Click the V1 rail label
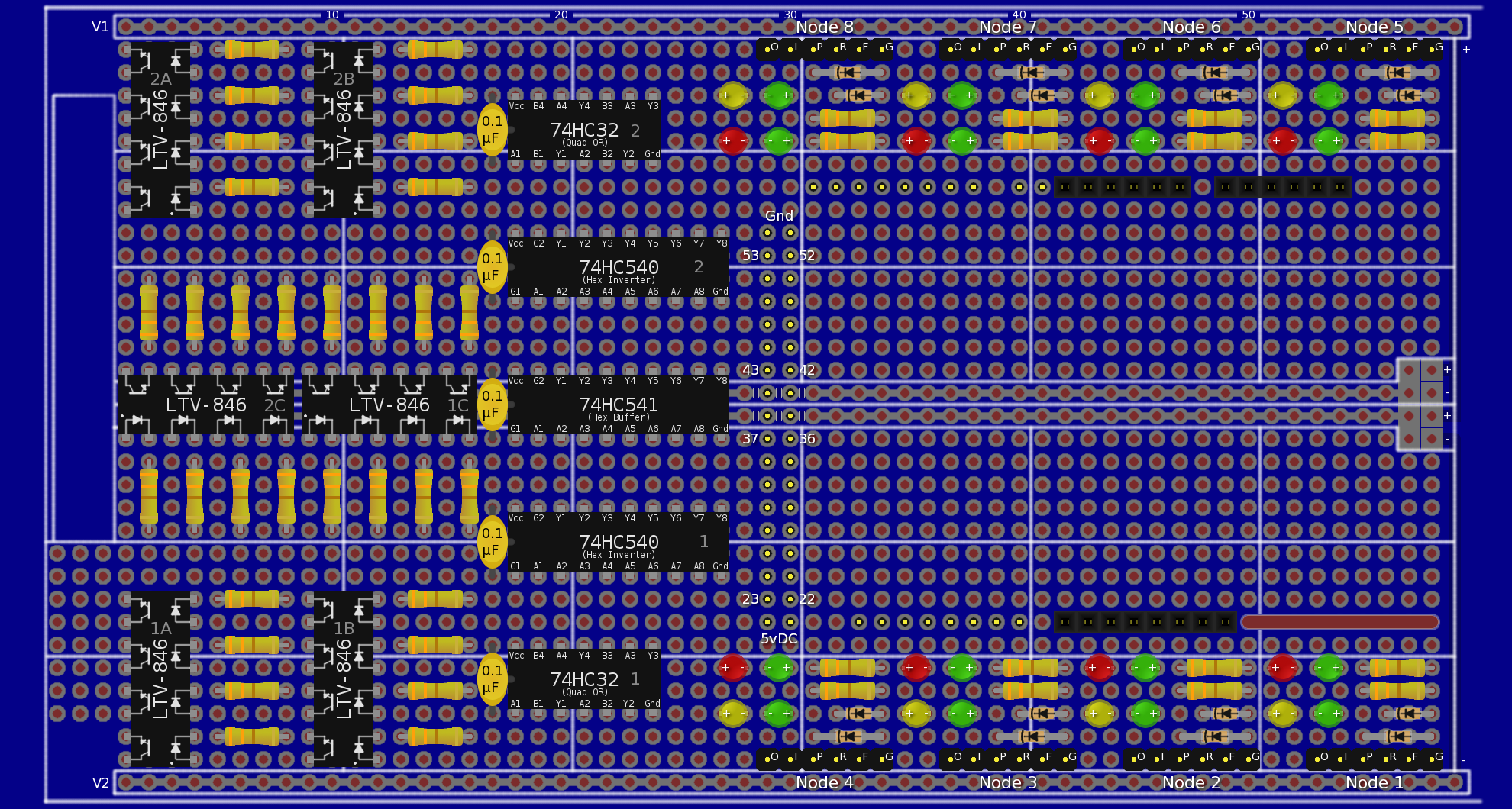This screenshot has width=1512, height=809. point(100,27)
